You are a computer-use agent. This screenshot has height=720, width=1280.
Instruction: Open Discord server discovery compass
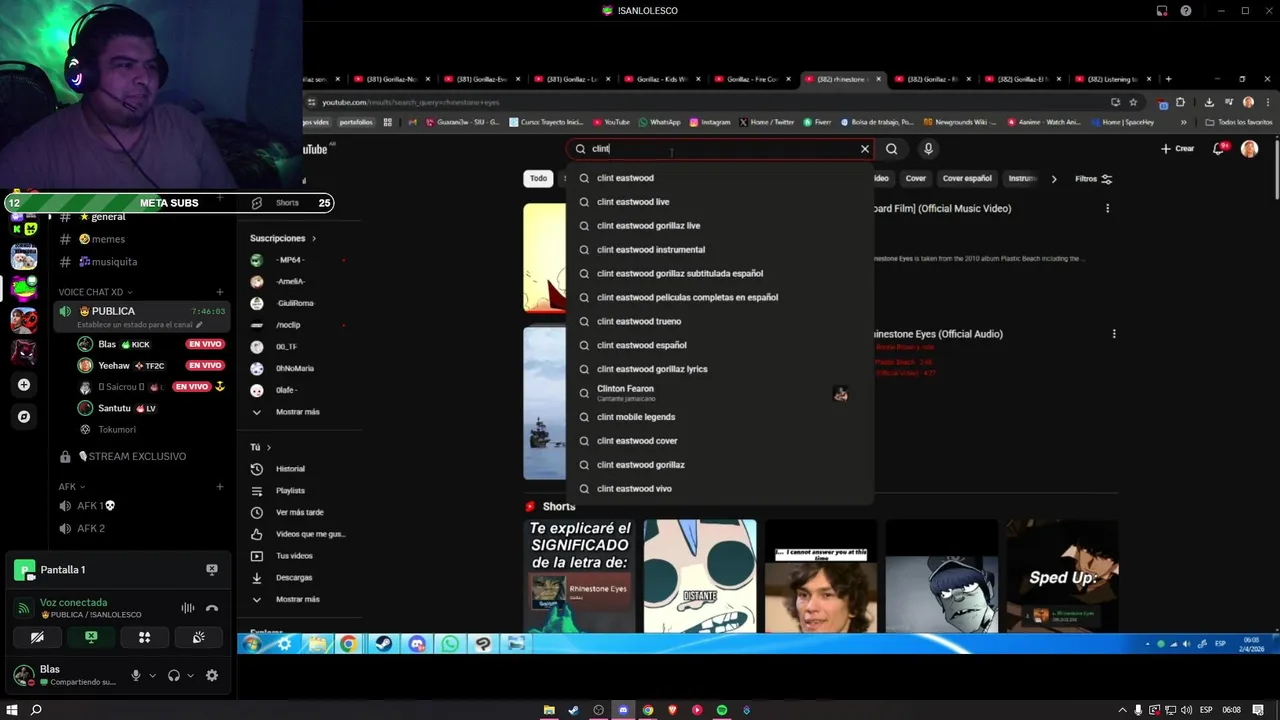pos(24,417)
